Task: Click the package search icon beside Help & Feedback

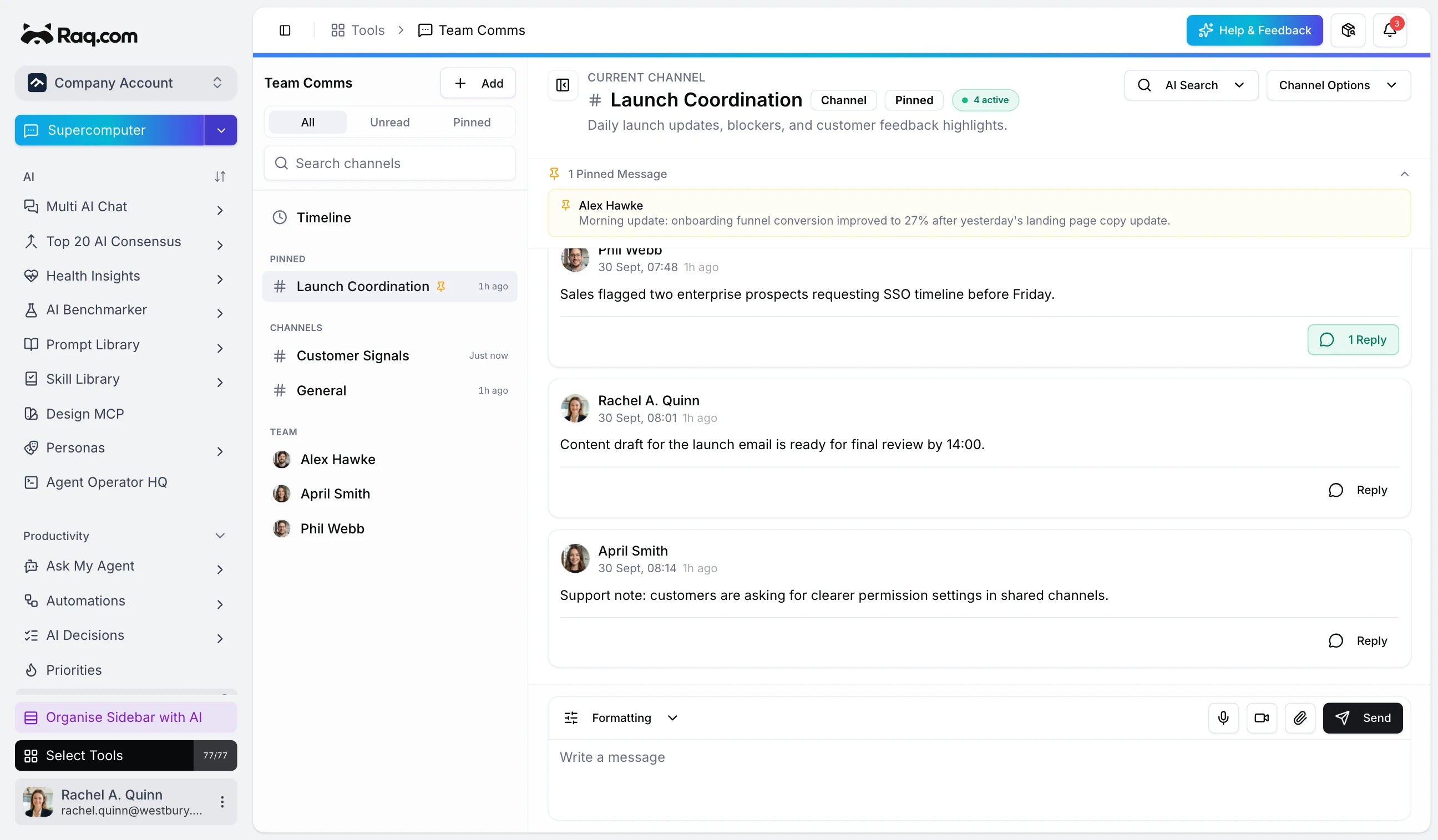Action: tap(1348, 30)
